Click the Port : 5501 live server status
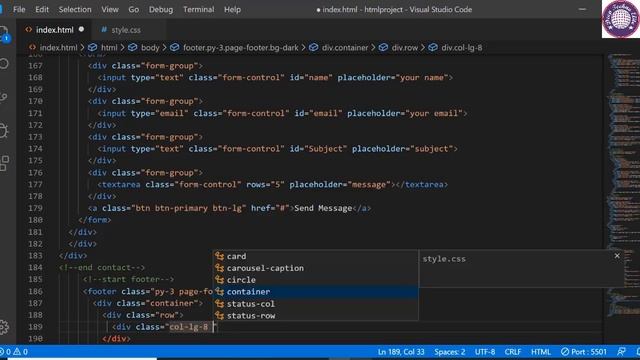640x360 pixels. pos(584,352)
